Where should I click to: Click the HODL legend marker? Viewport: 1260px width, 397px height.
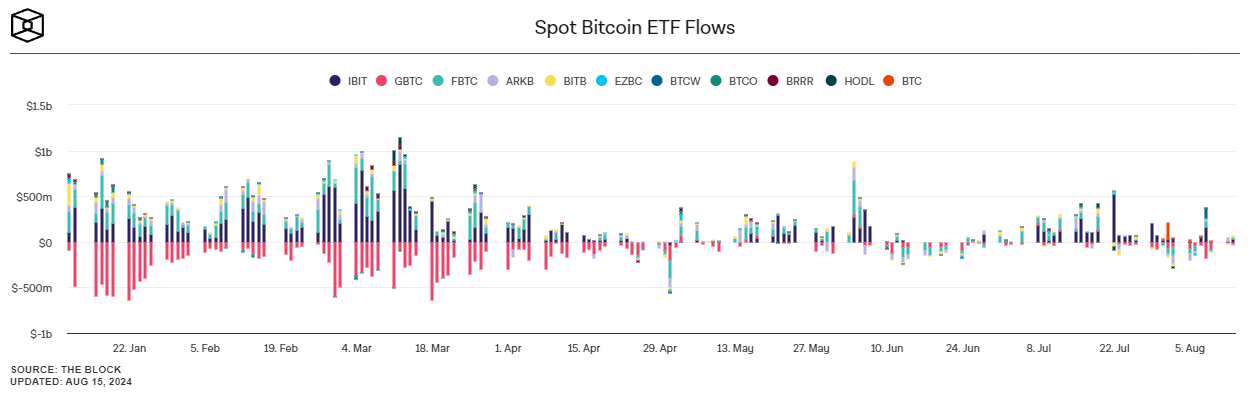(x=830, y=80)
